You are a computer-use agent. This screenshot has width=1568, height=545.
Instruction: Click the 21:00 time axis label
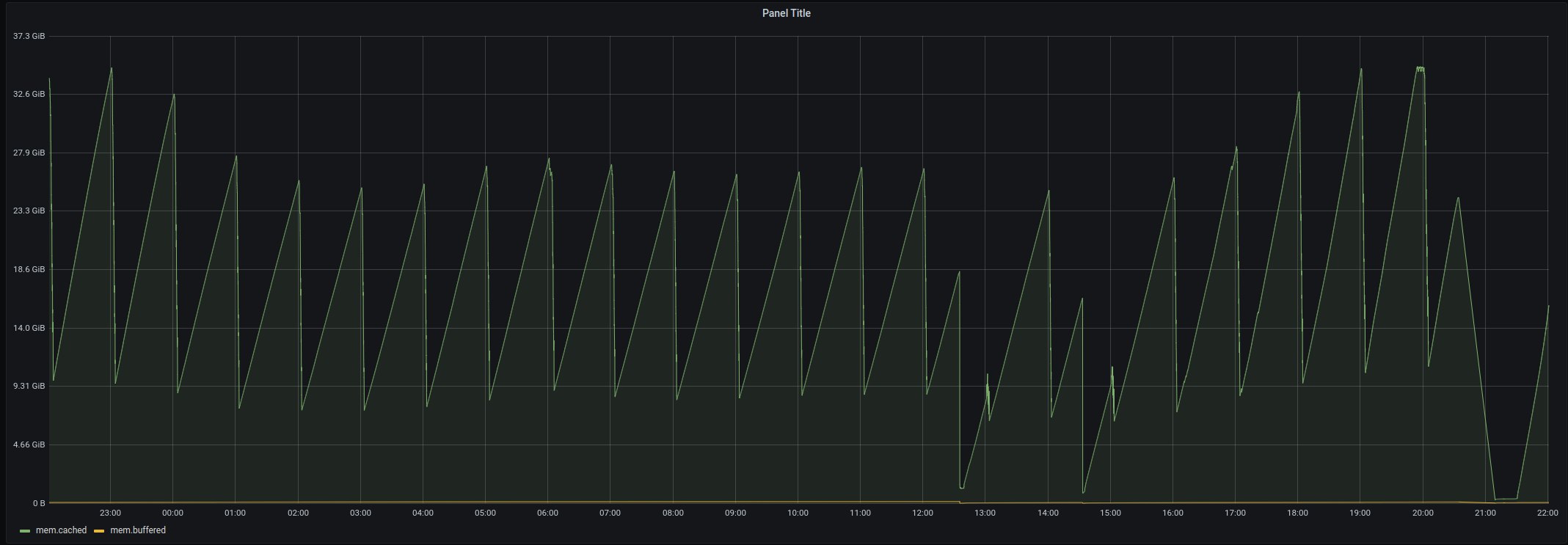point(1485,513)
